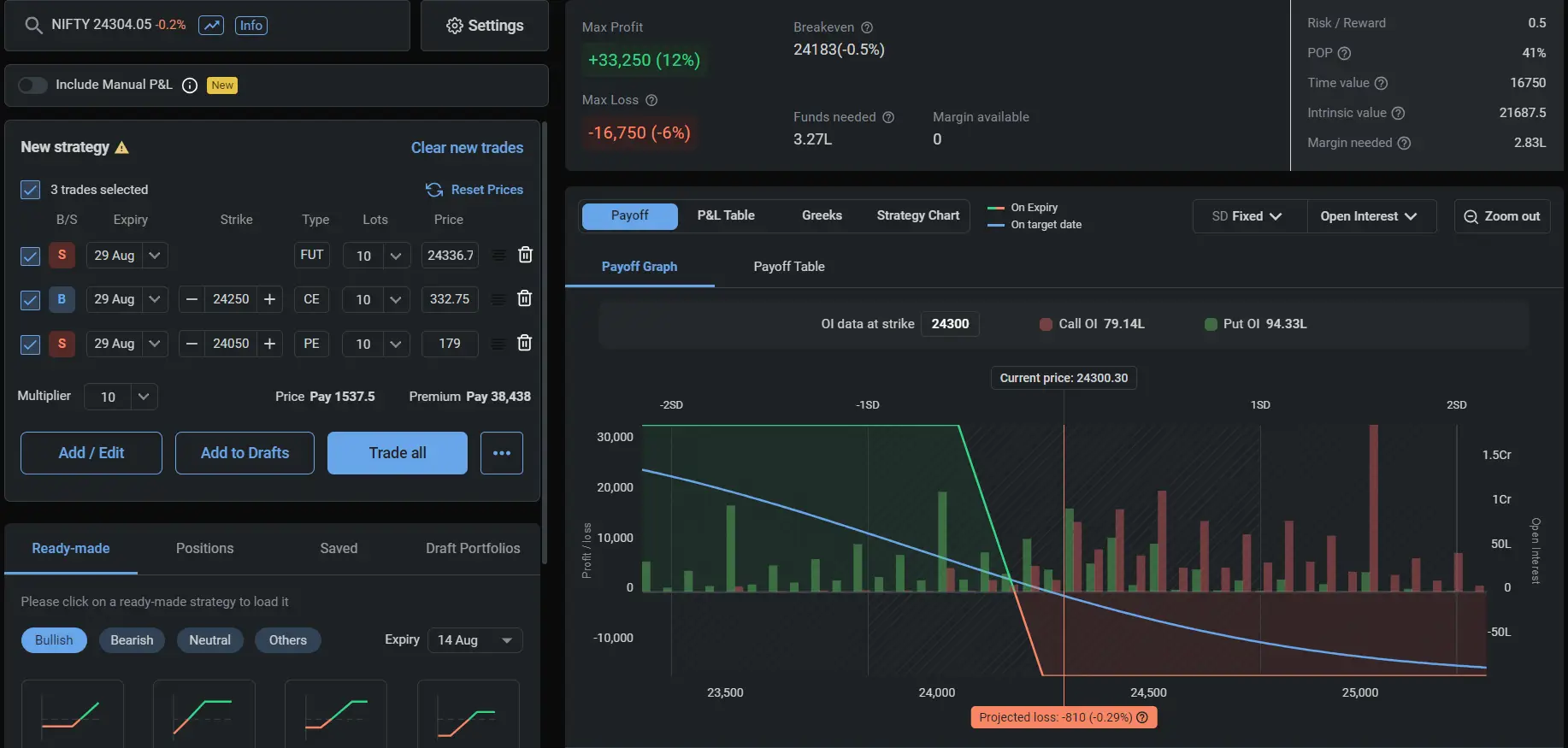This screenshot has width=1568, height=748.
Task: Click the Reset Prices refresh icon
Action: pos(434,190)
